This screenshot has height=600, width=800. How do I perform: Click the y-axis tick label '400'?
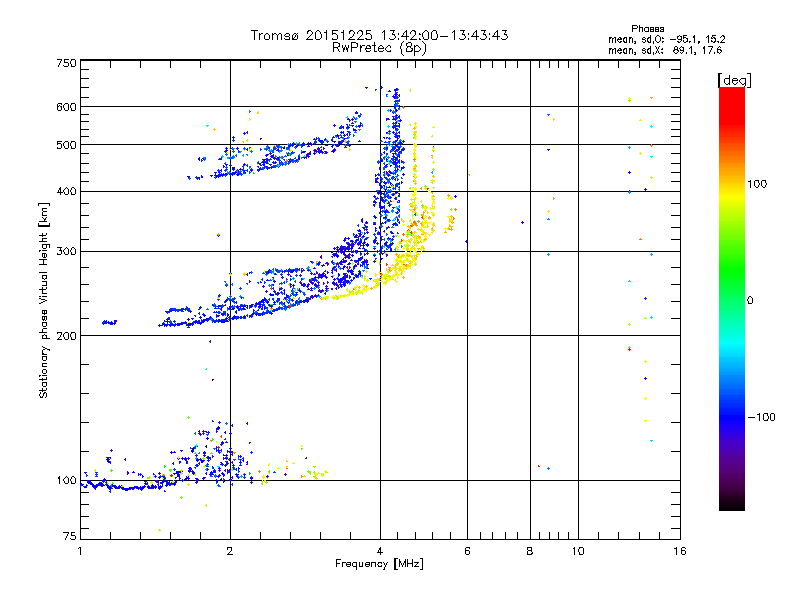pyautogui.click(x=67, y=192)
